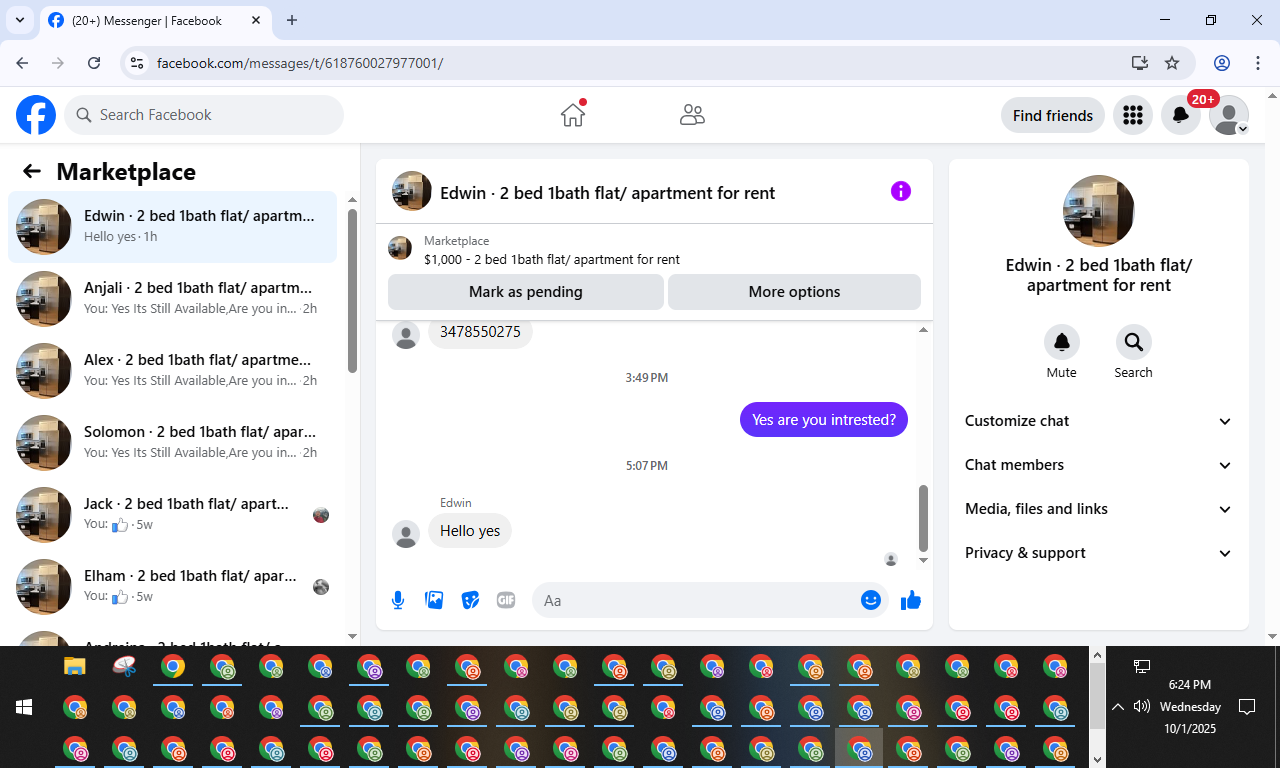Open the notifications bell with 20+ badge

(x=1181, y=115)
